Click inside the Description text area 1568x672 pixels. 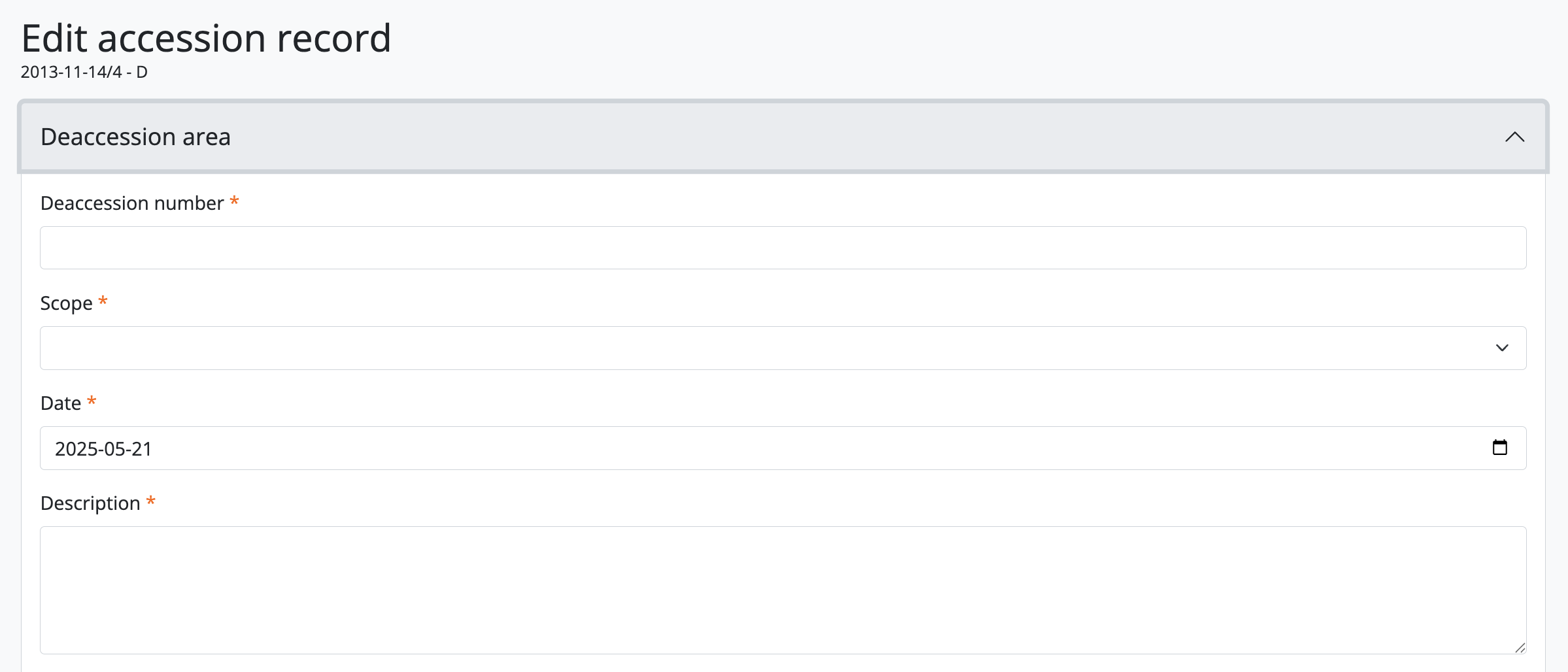point(783,590)
